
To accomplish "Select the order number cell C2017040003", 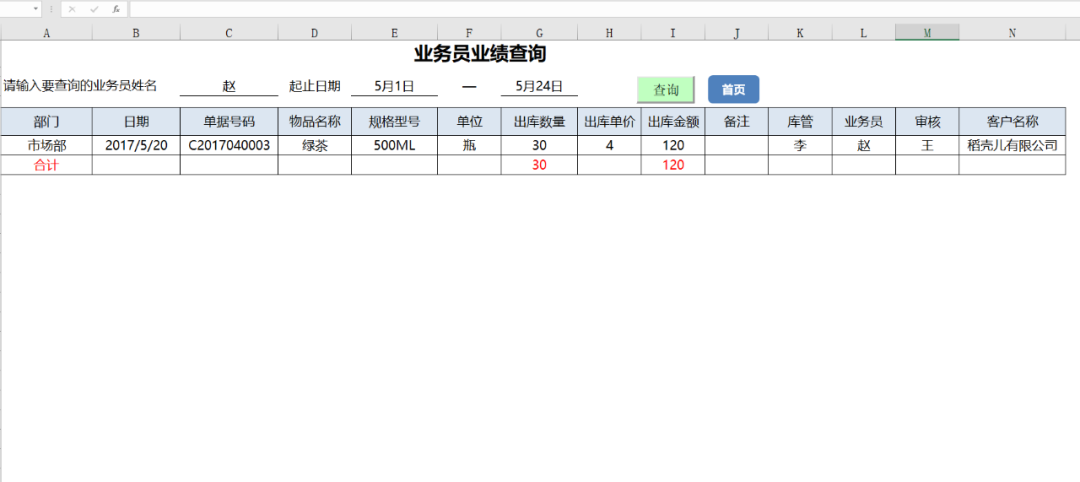I will 229,146.
